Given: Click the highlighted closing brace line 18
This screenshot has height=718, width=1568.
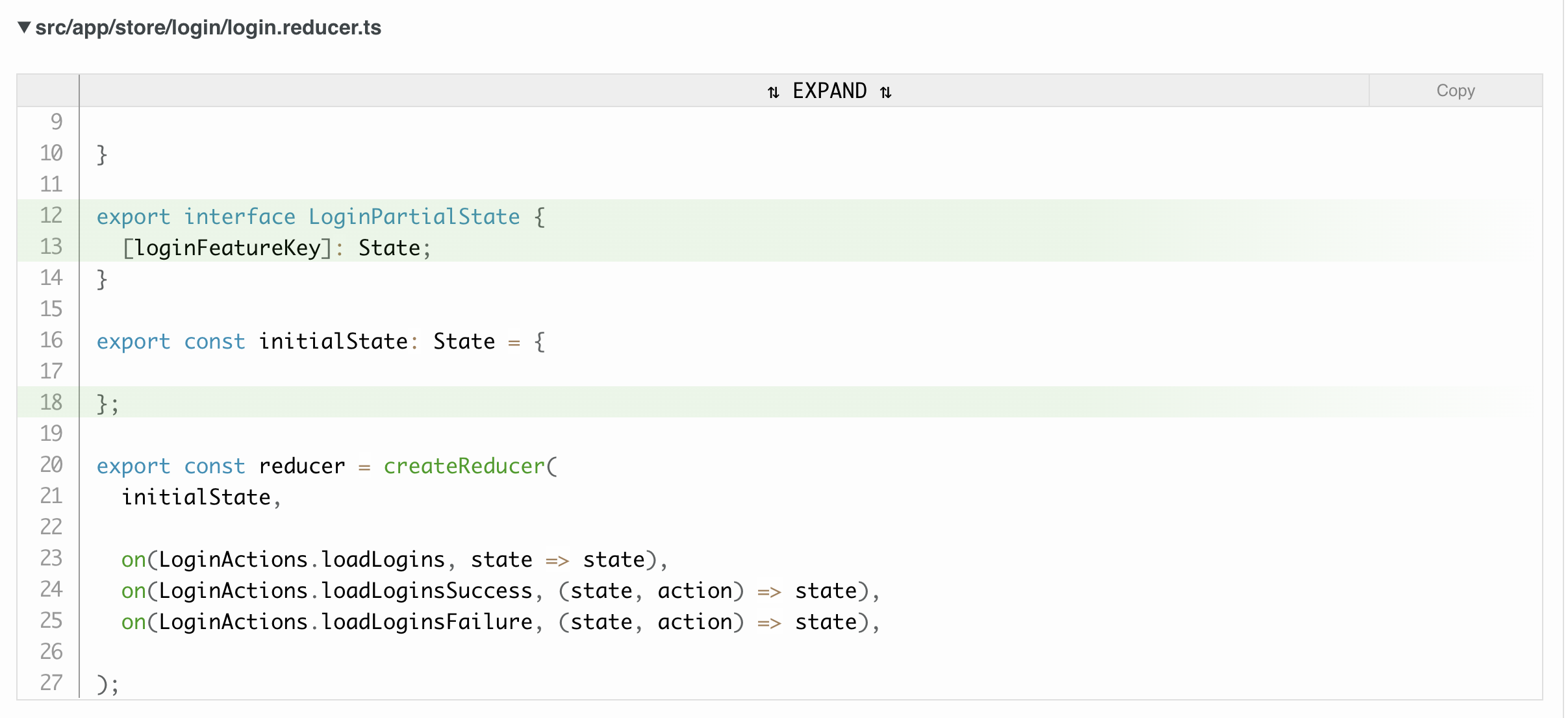Looking at the screenshot, I should click(x=107, y=402).
